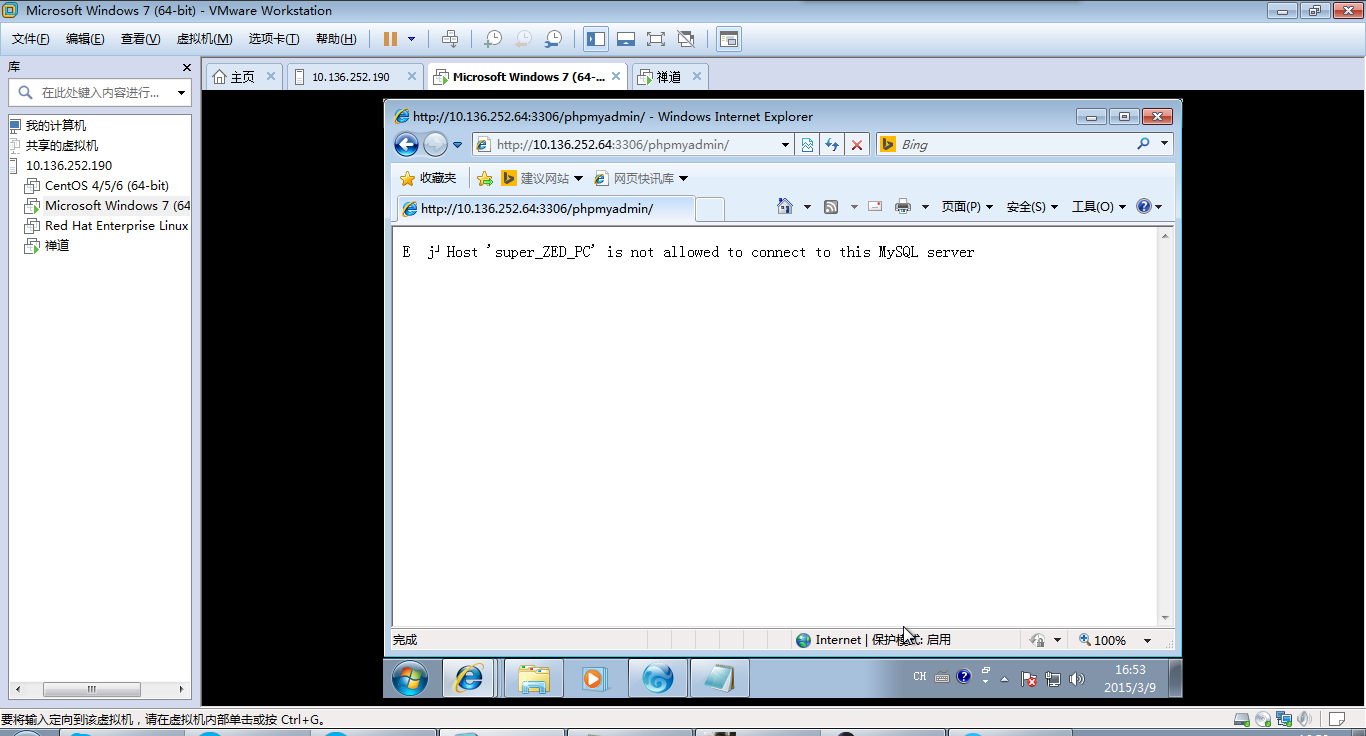1366x736 pixels.
Task: View RSS feeds on this page
Action: click(830, 207)
